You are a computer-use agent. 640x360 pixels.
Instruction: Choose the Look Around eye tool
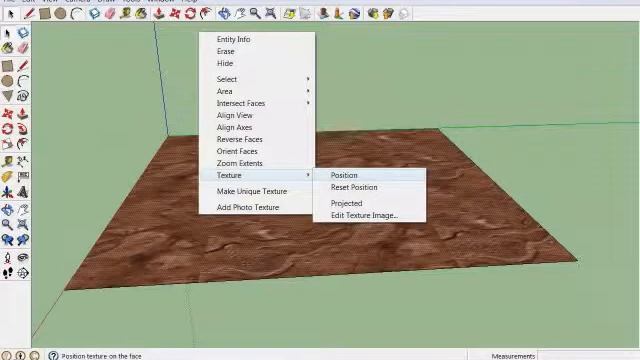point(23,258)
